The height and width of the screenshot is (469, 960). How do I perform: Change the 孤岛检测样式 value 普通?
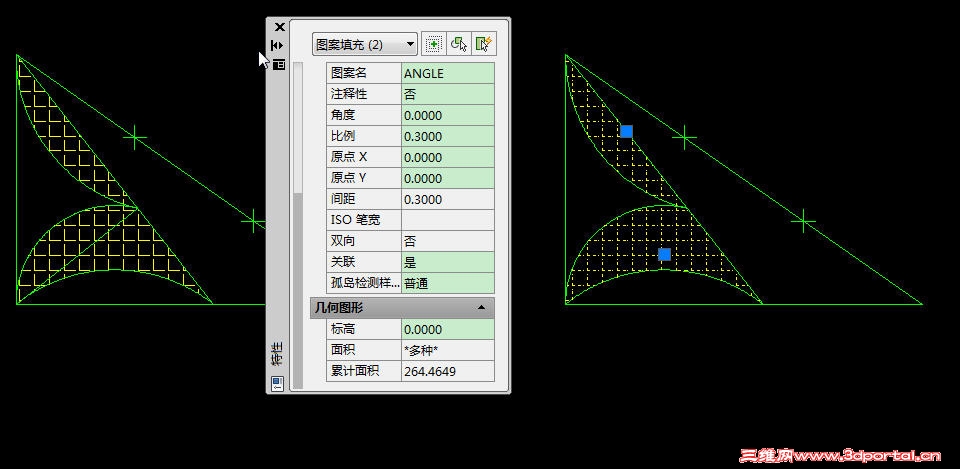(x=448, y=283)
